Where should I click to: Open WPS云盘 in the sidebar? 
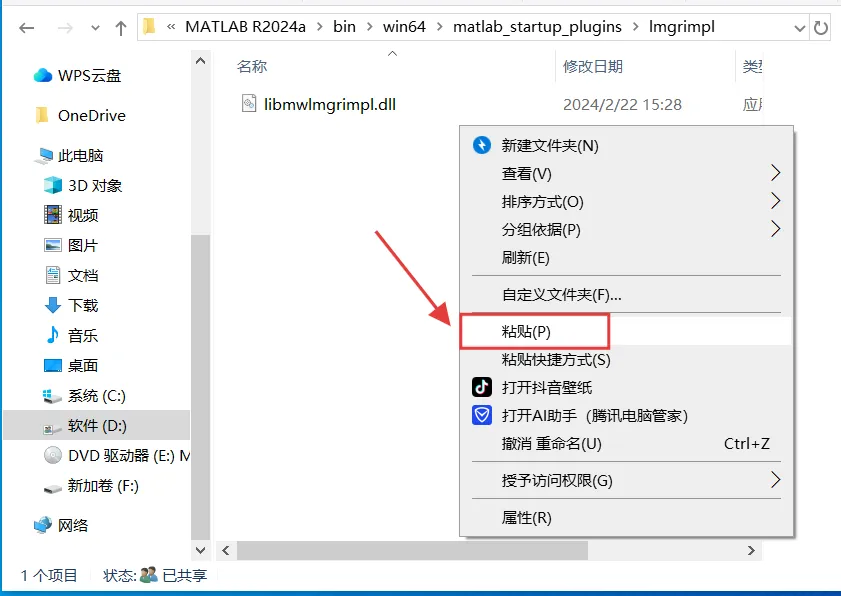tap(90, 76)
